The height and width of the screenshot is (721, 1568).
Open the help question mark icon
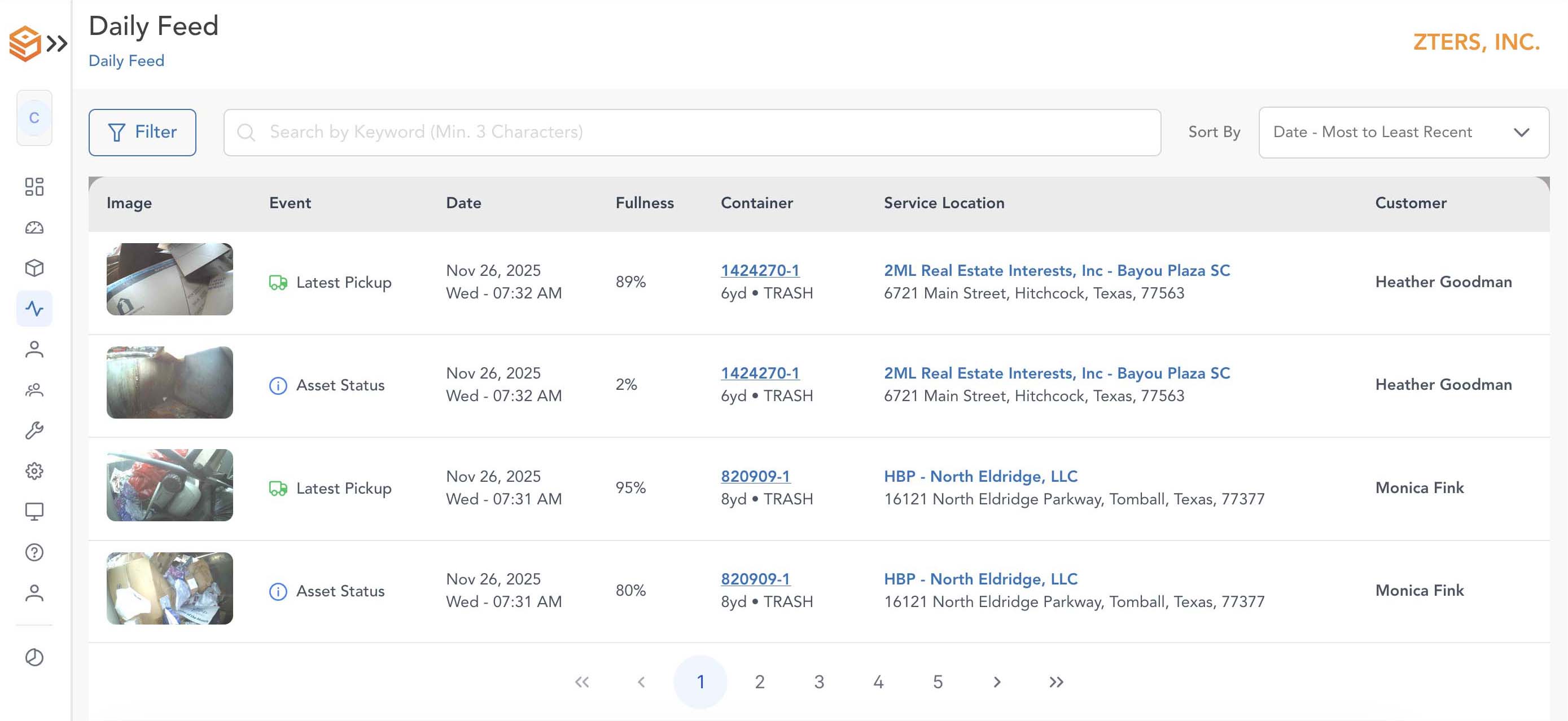34,552
